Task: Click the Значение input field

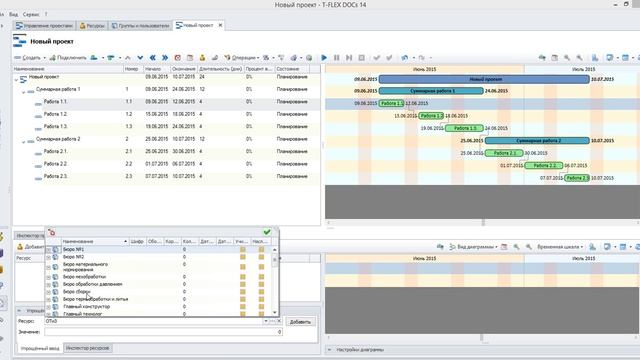Action: coord(163,332)
